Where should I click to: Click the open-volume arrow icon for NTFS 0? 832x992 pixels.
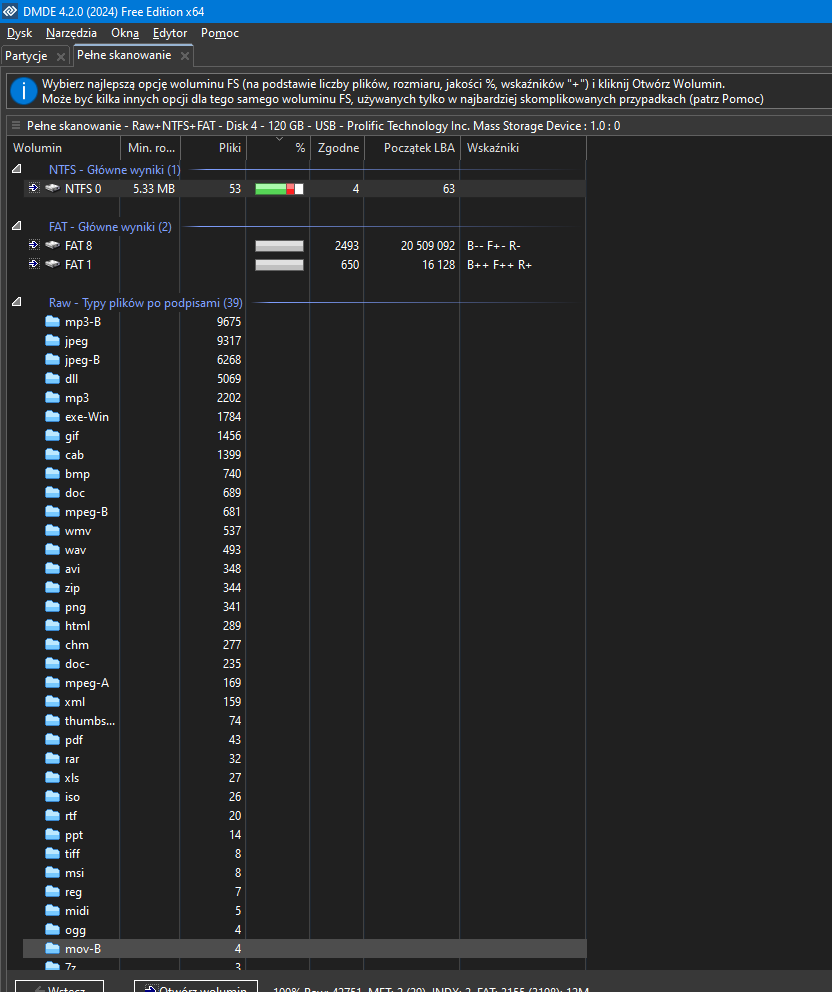pos(34,188)
